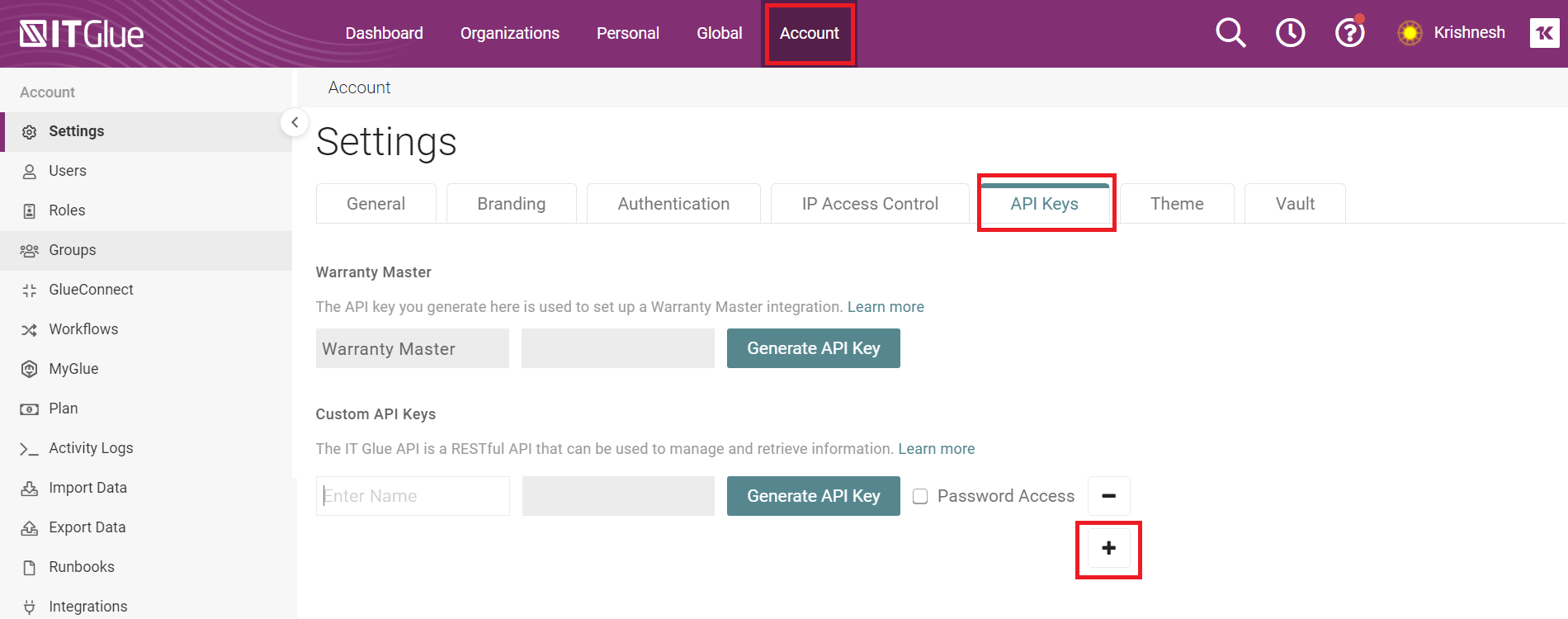1568x619 pixels.
Task: Switch to the Authentication tab
Action: point(673,204)
